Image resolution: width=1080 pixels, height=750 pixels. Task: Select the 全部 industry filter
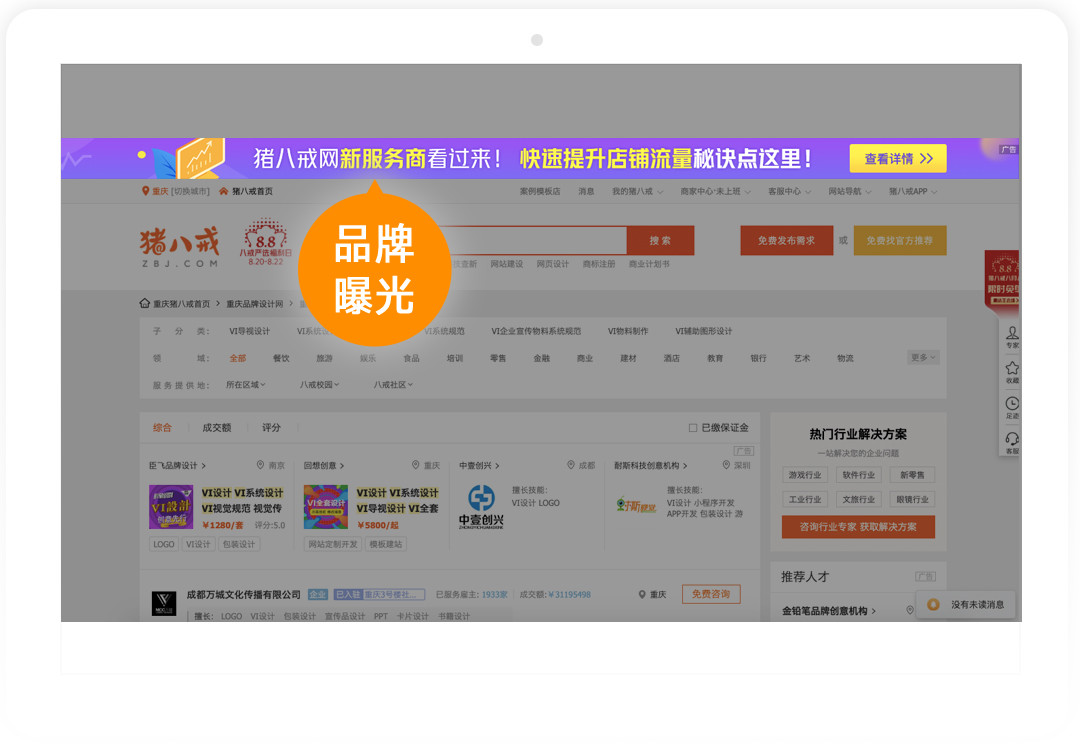[x=238, y=358]
